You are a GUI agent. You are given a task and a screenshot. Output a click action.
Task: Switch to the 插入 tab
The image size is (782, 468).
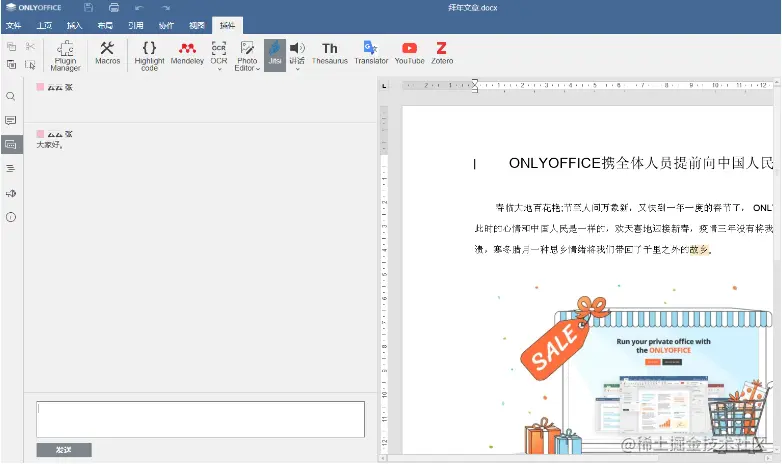point(74,25)
